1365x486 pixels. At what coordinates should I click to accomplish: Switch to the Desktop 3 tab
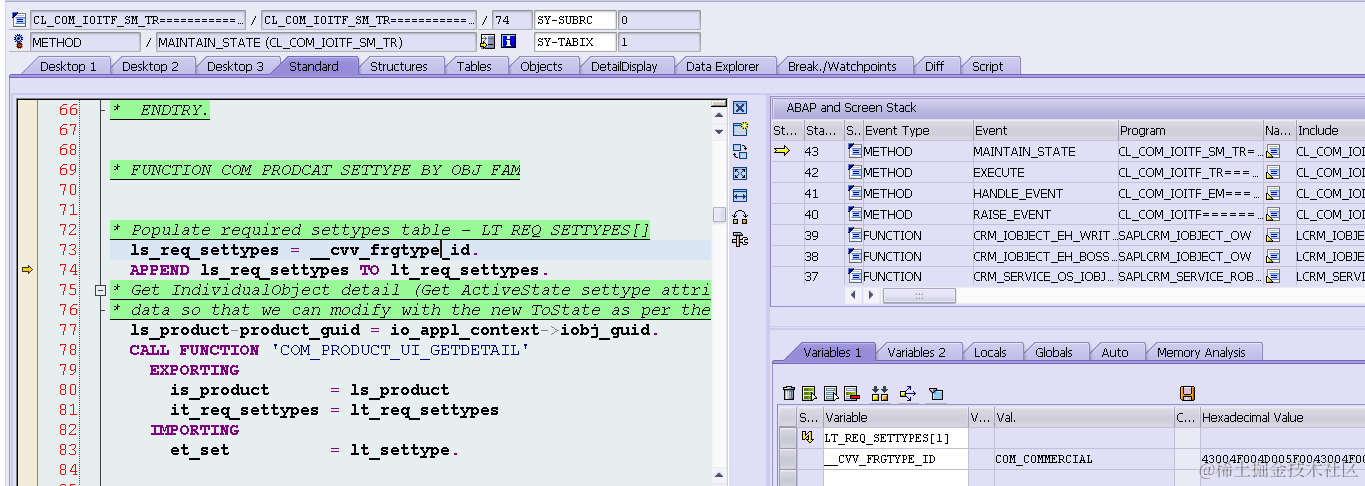point(236,67)
